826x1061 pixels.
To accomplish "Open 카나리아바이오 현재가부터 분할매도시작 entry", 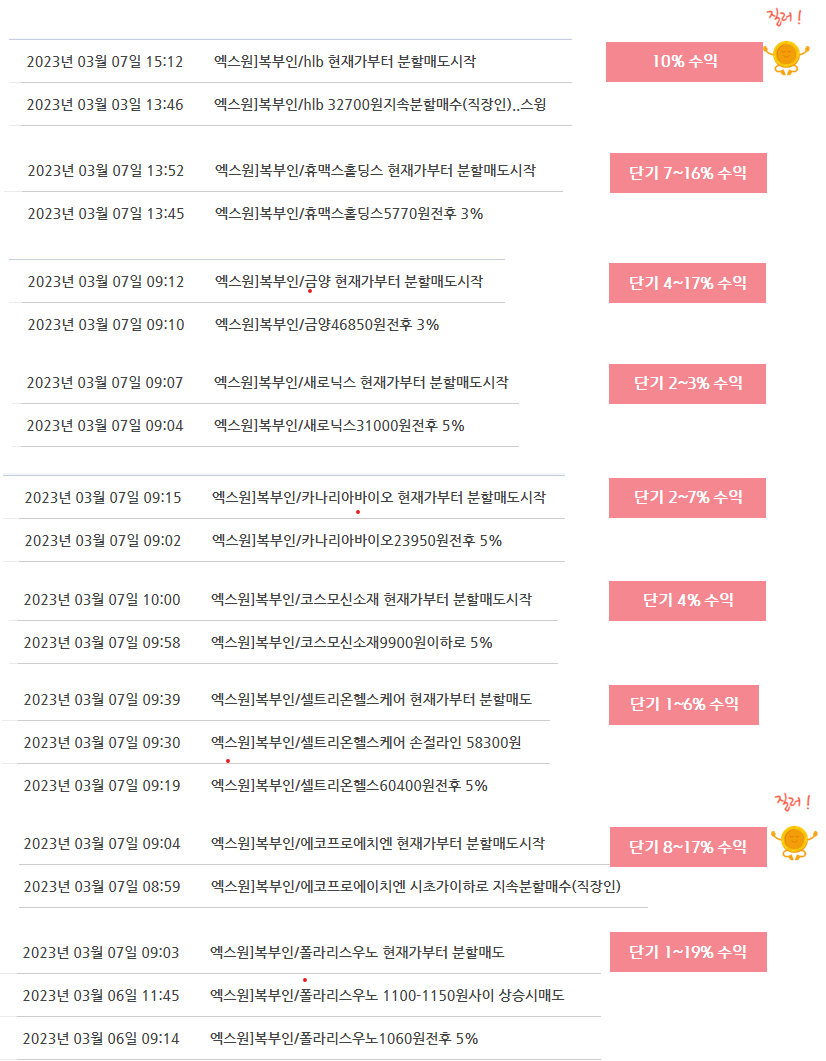I will tap(284, 497).
